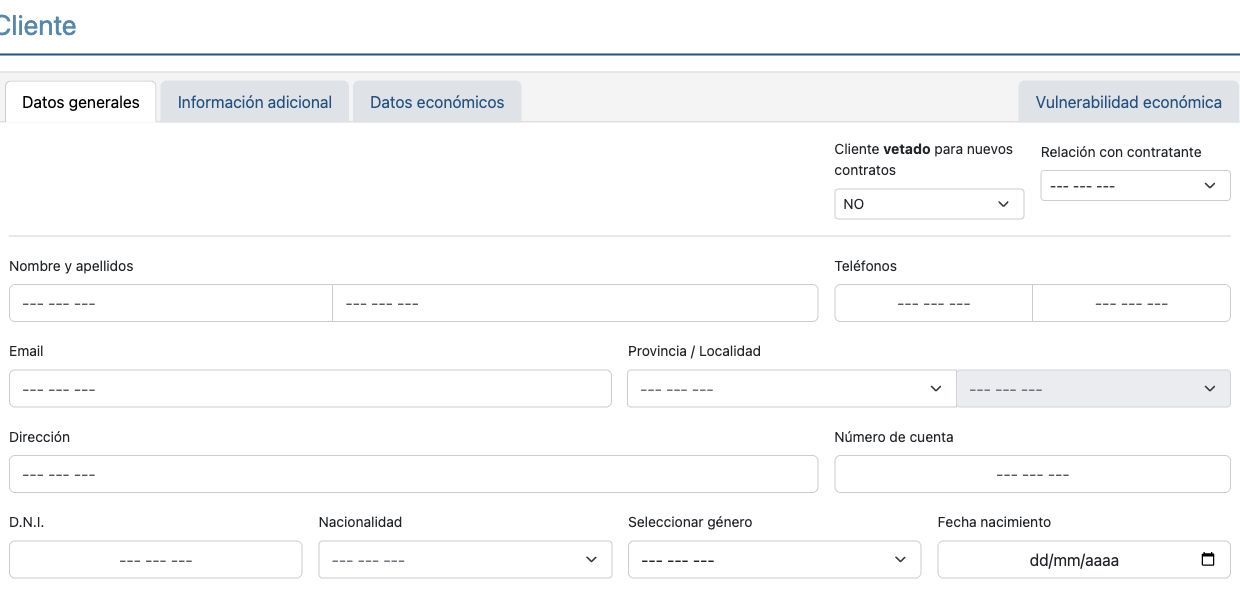Viewport: 1240px width, 597px height.
Task: Click the Fecha nacimiento date field
Action: (1084, 560)
